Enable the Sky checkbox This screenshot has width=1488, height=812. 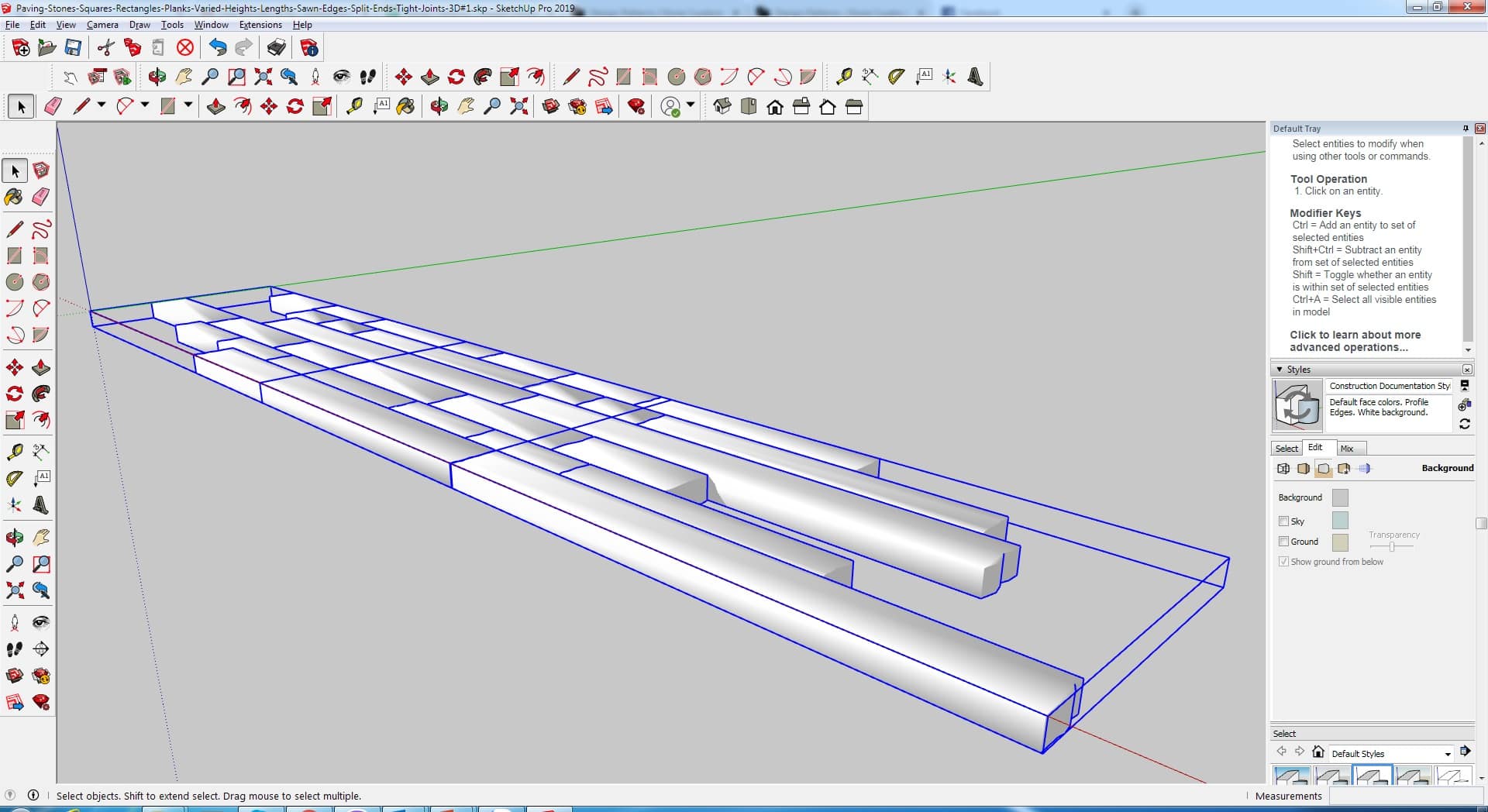pyautogui.click(x=1283, y=521)
